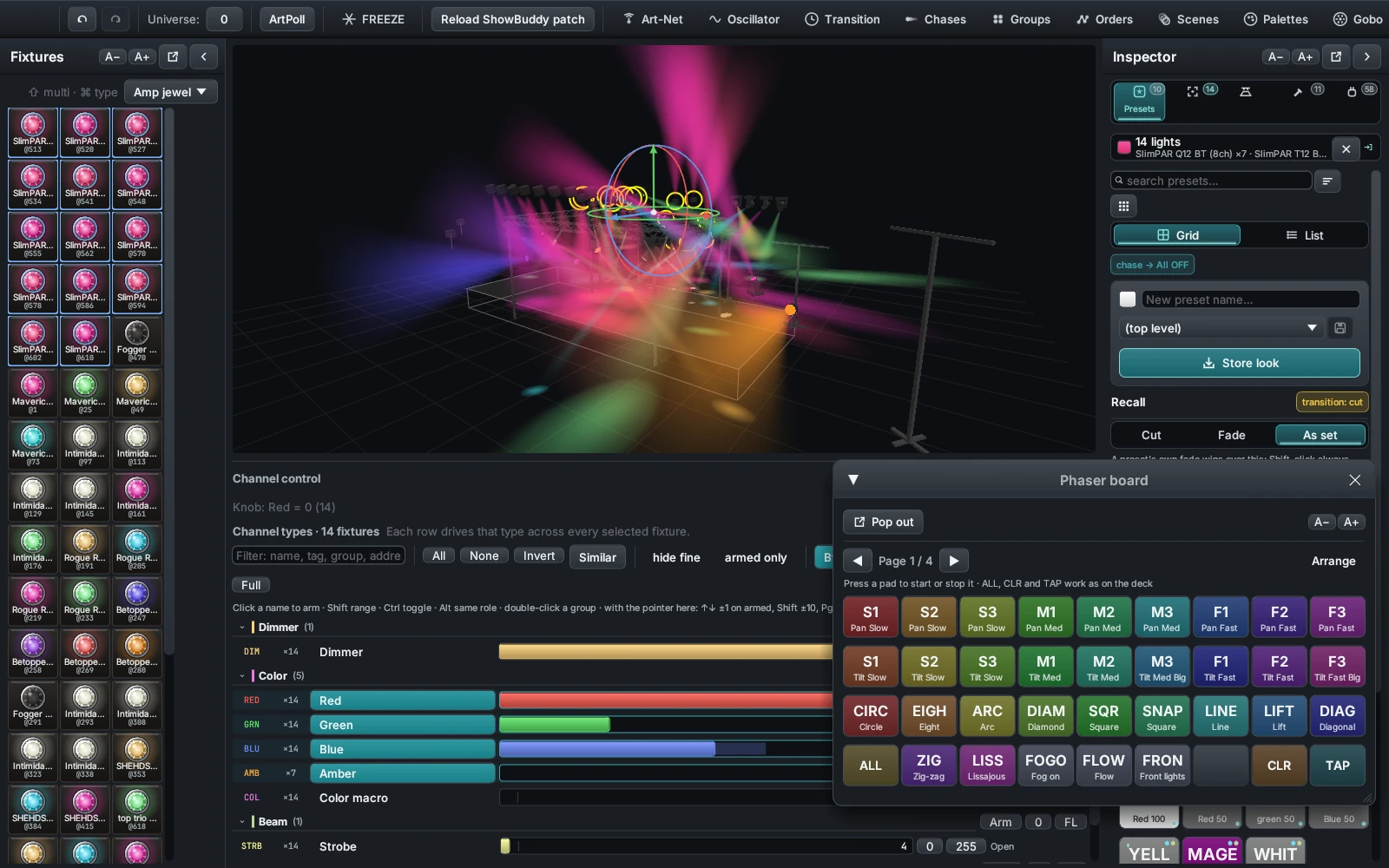
Task: Open the hammer tools inspector tab
Action: [x=1306, y=91]
